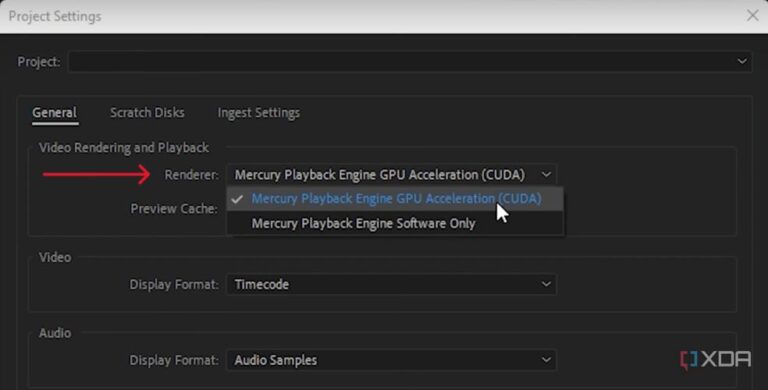Viewport: 768px width, 390px height.
Task: Open the Project name dropdown field
Action: [x=410, y=62]
